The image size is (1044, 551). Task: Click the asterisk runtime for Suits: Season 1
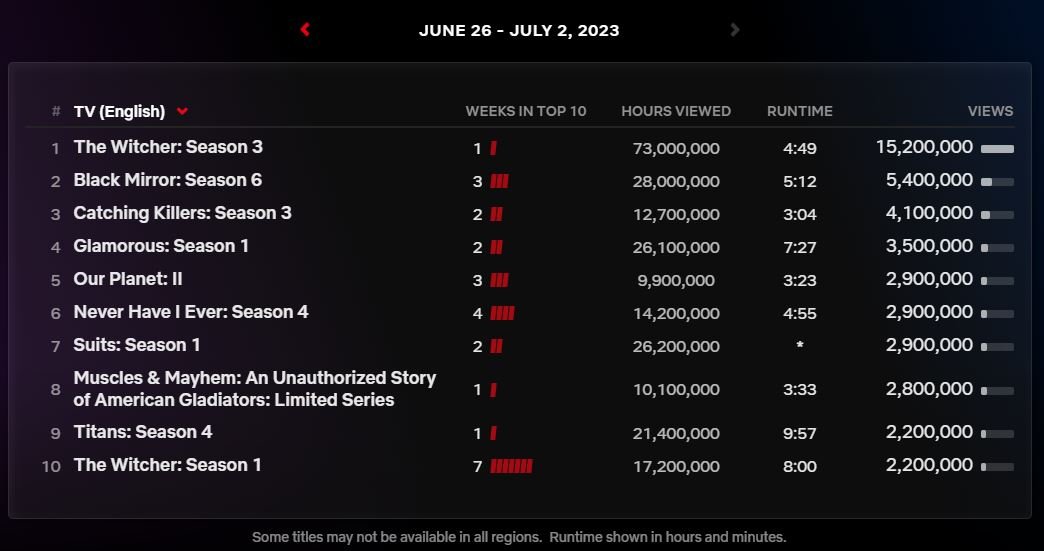tap(800, 346)
